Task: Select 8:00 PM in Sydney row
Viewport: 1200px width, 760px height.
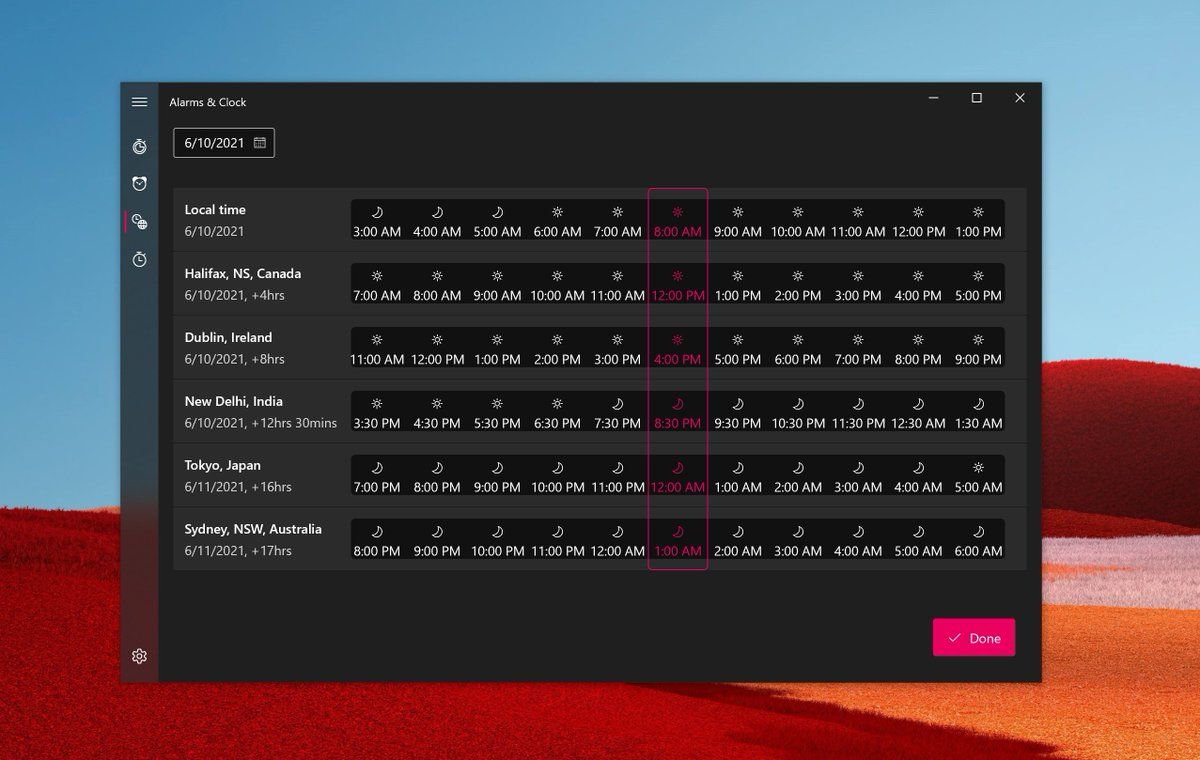Action: click(x=377, y=541)
